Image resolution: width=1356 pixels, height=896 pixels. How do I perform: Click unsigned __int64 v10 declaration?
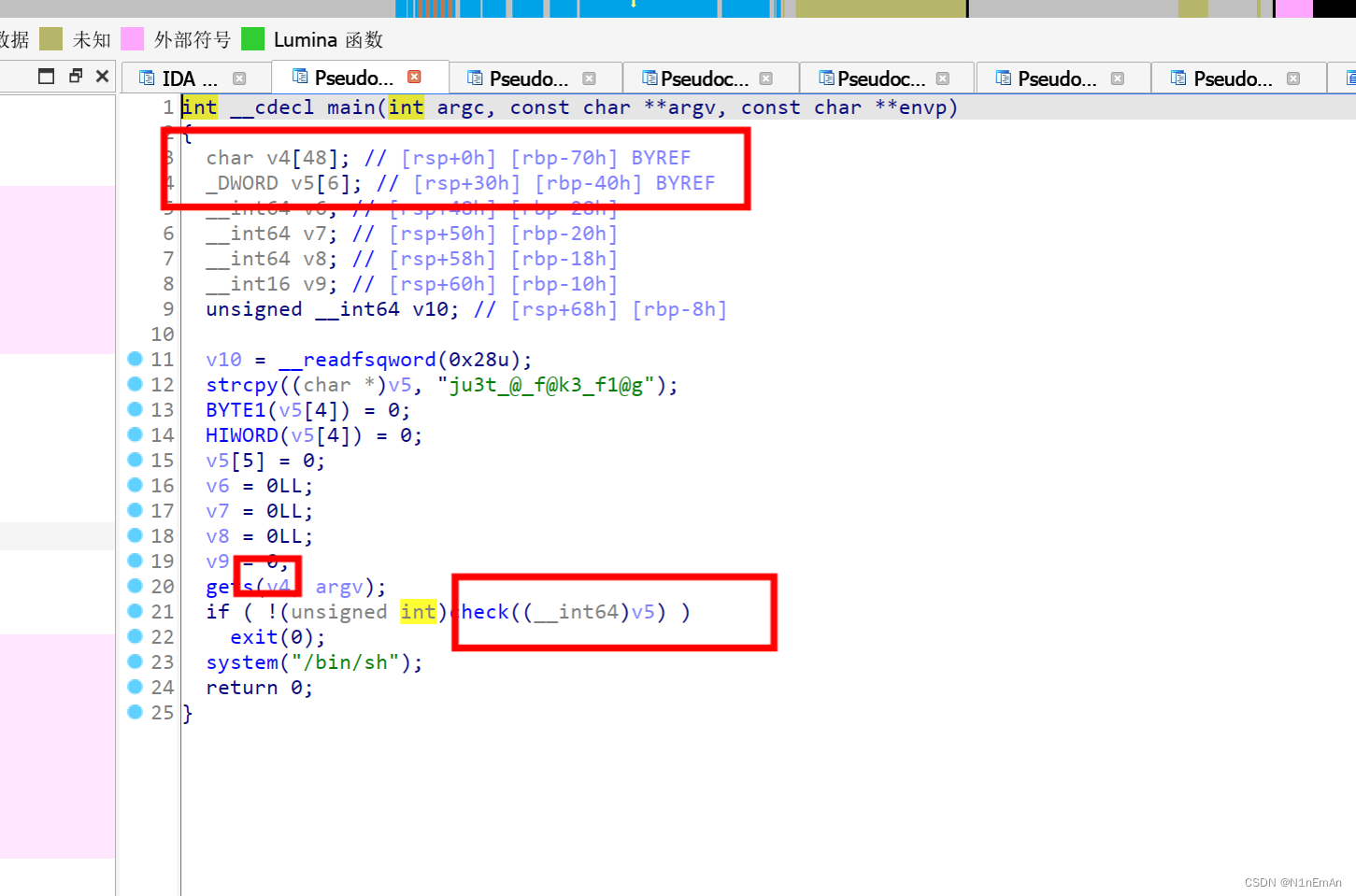click(333, 309)
